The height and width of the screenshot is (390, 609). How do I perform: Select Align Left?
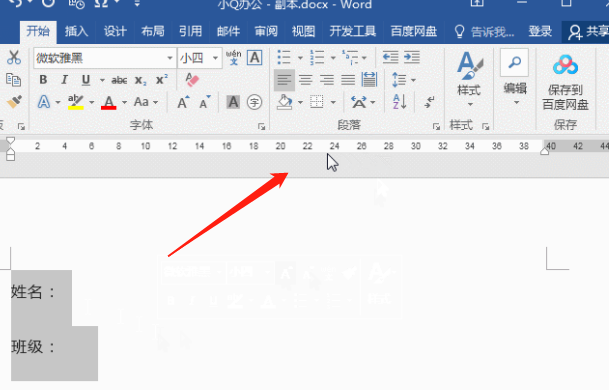pyautogui.click(x=284, y=80)
